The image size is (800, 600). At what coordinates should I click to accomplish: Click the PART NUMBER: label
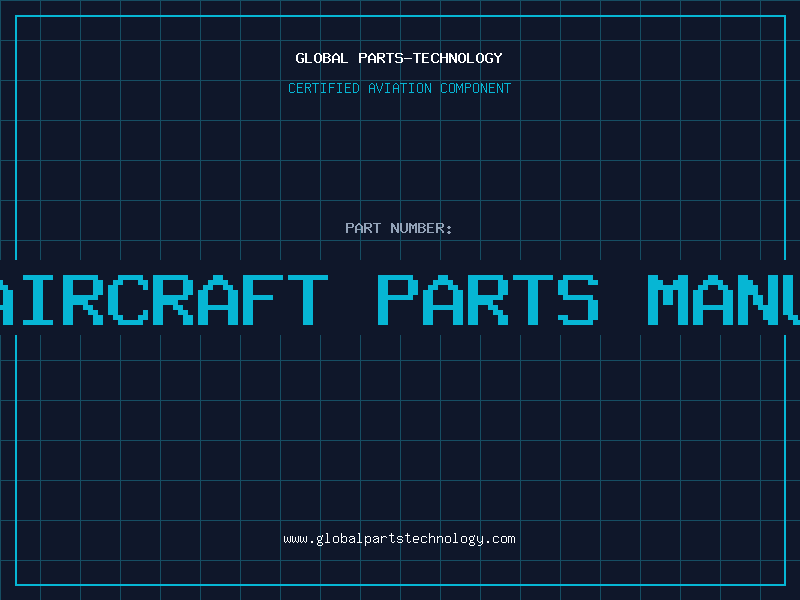[x=399, y=228]
